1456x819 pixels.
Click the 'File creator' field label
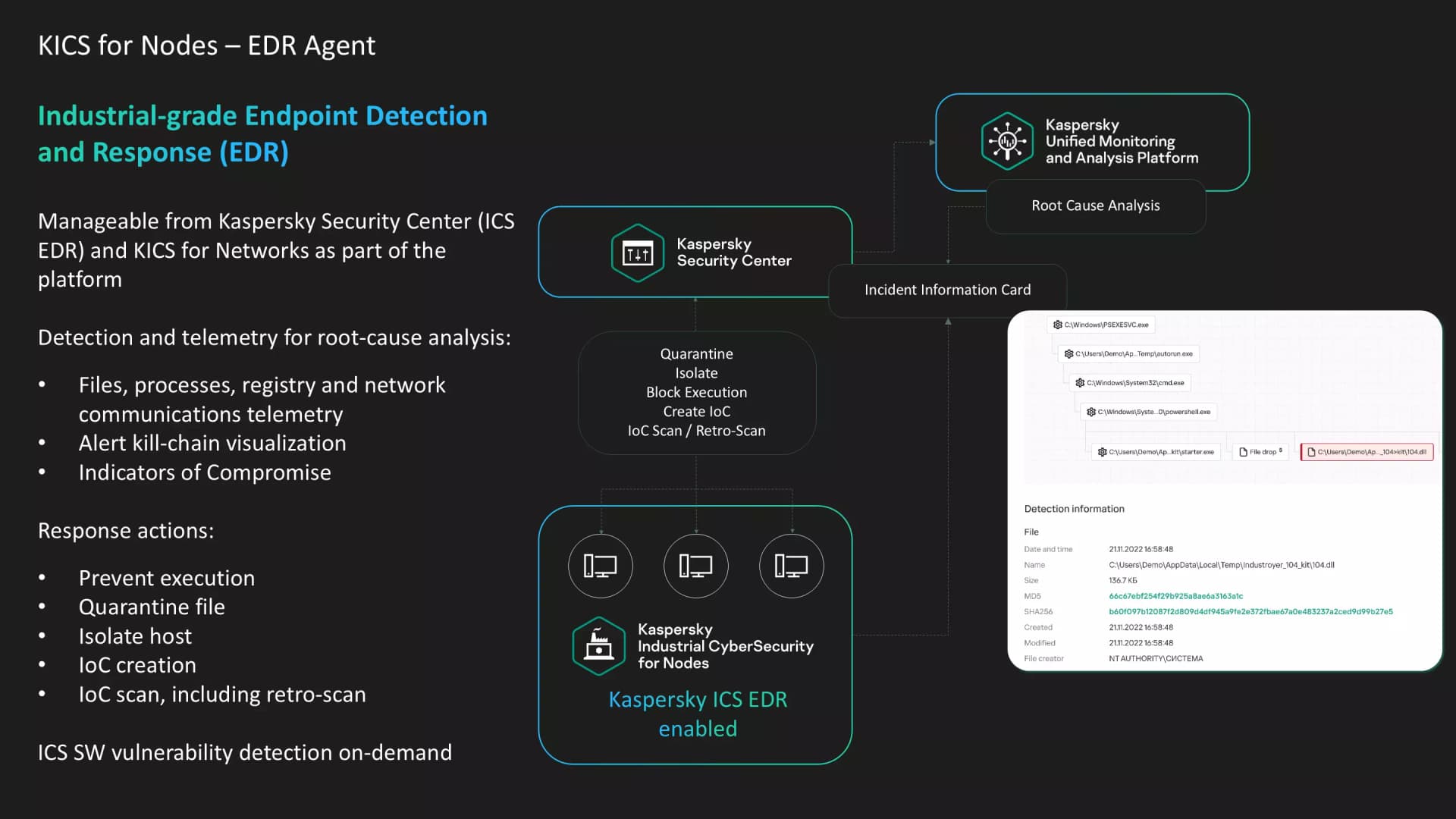[x=1043, y=658]
